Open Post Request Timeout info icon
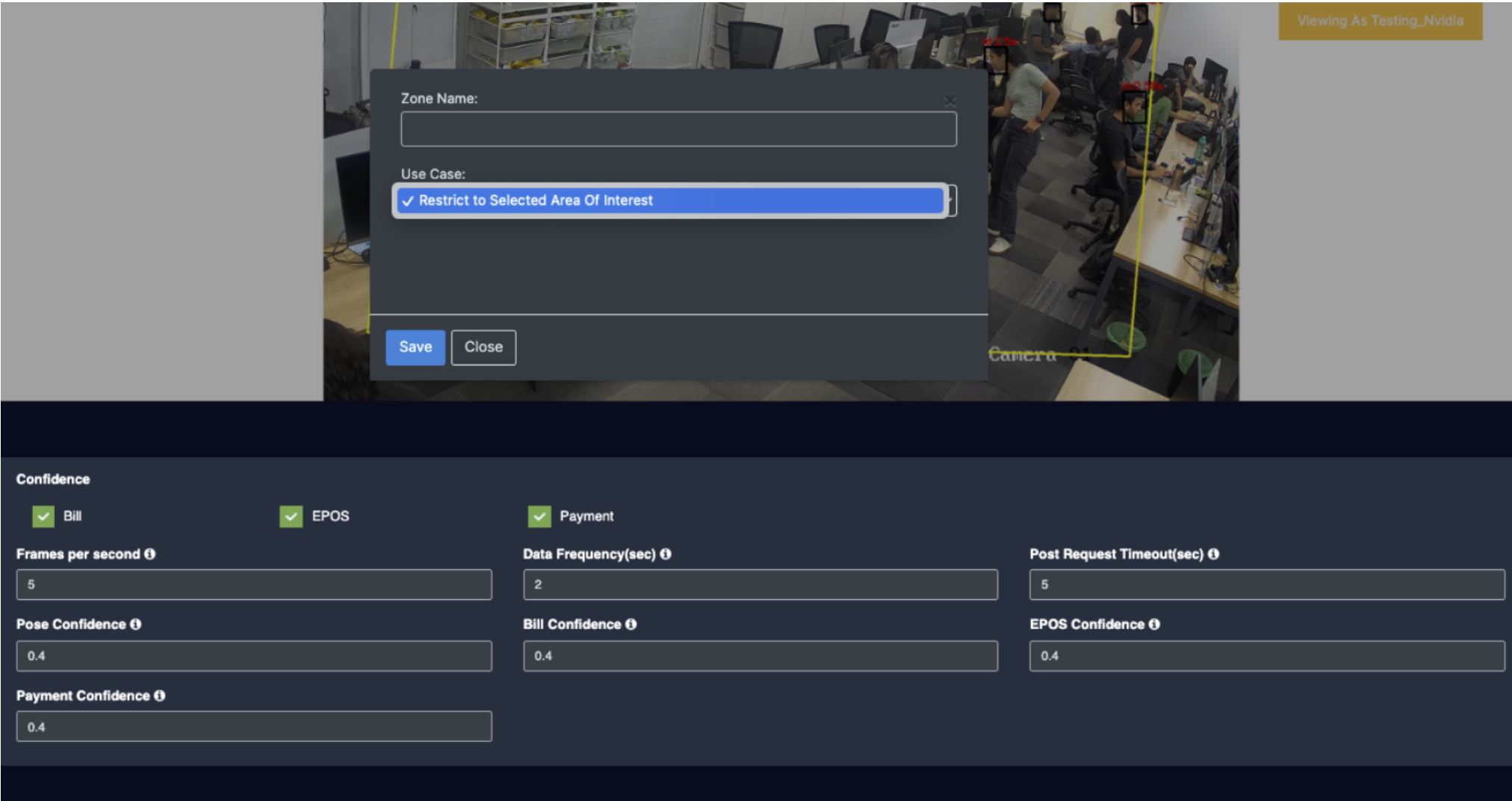The height and width of the screenshot is (801, 1512). tap(1213, 554)
